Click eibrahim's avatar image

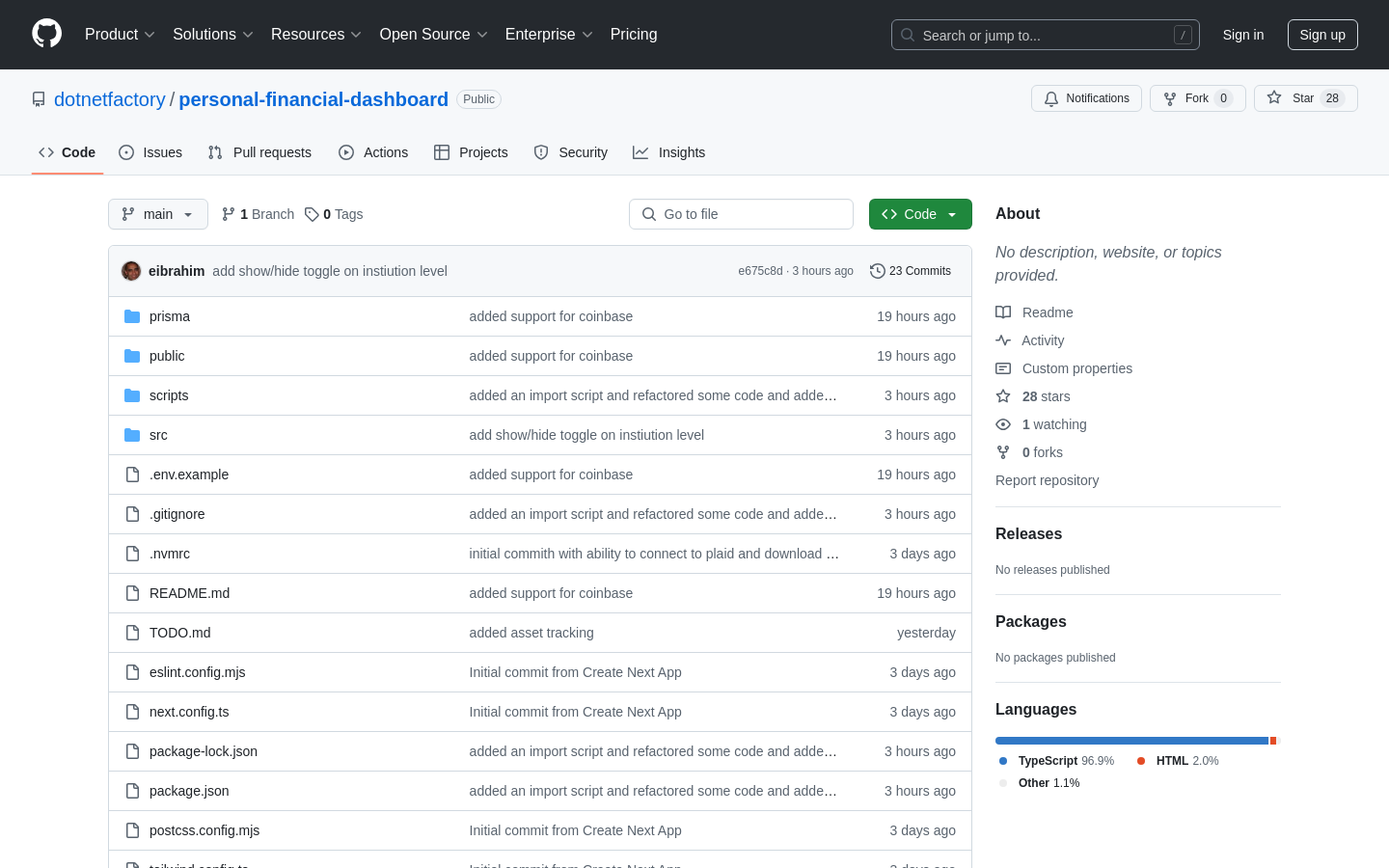click(x=131, y=271)
